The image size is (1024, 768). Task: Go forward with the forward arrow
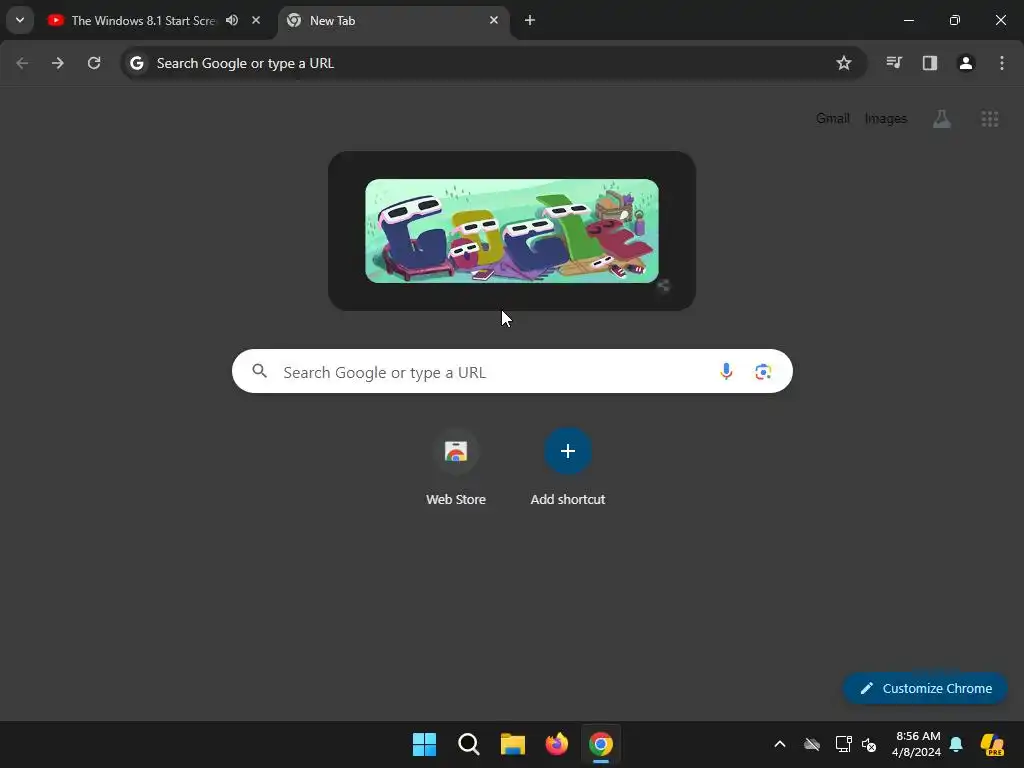coord(58,63)
